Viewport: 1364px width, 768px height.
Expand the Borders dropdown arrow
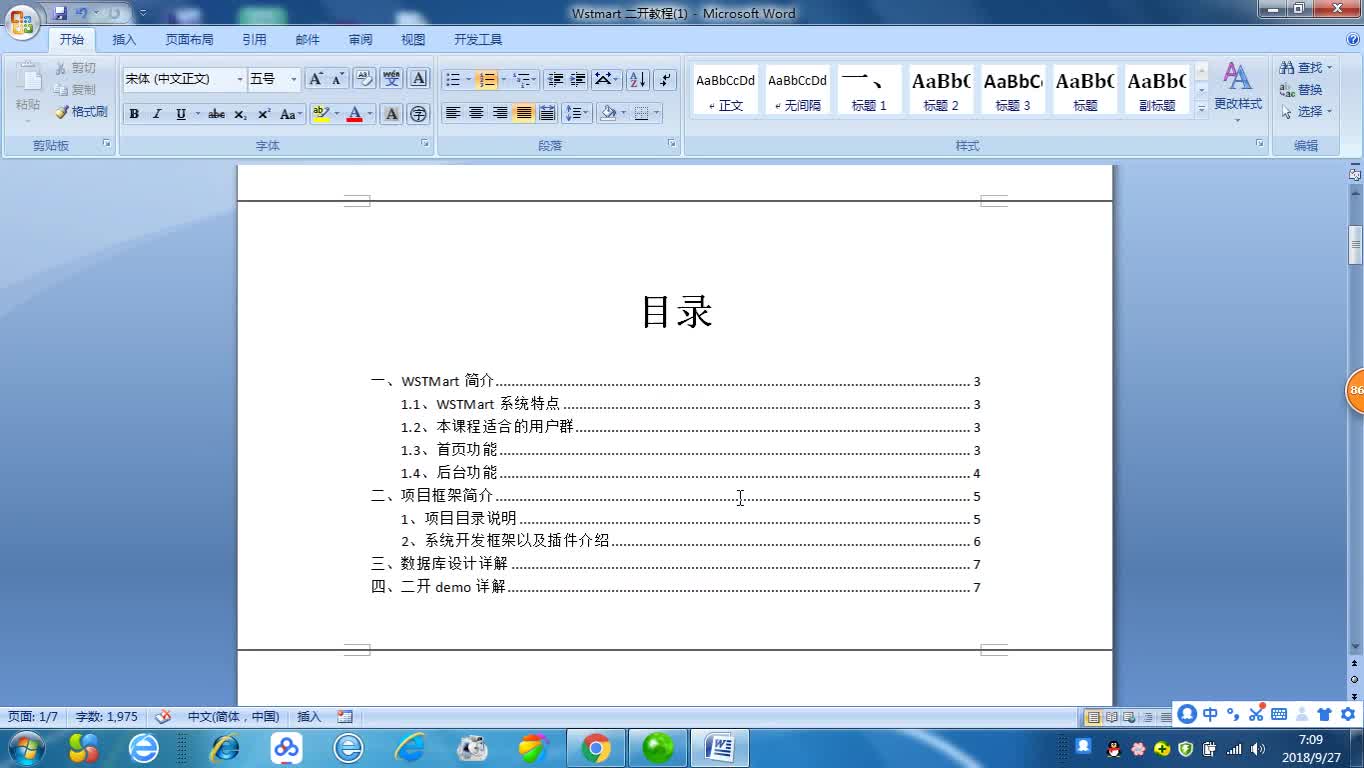click(657, 113)
